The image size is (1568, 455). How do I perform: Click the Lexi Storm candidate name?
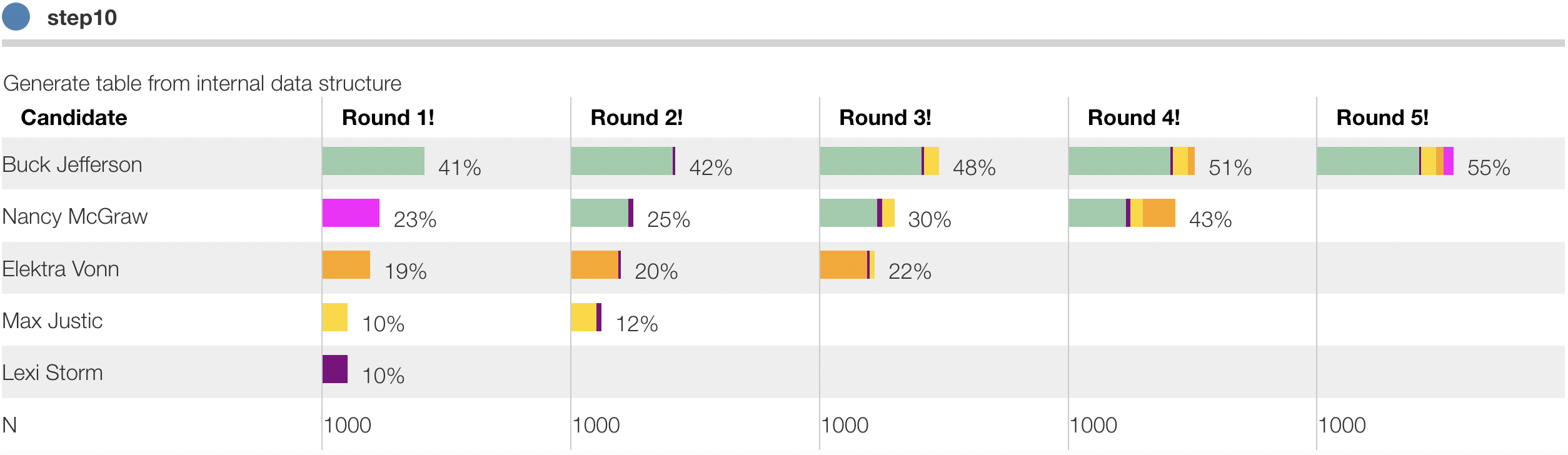(53, 372)
